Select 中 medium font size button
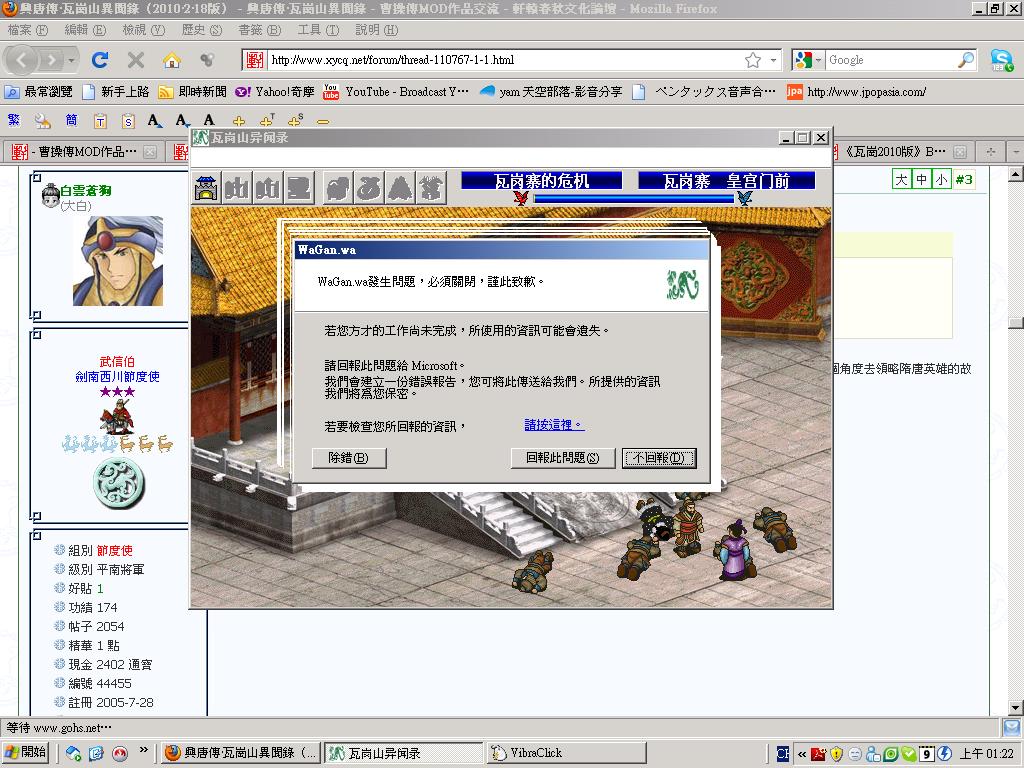 [921, 179]
